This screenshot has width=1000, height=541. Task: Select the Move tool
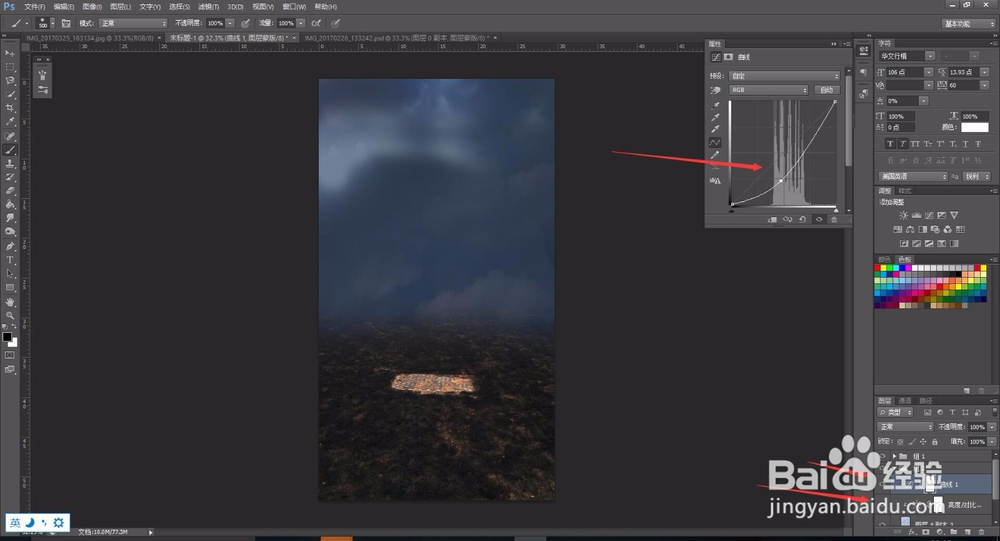click(x=10, y=53)
